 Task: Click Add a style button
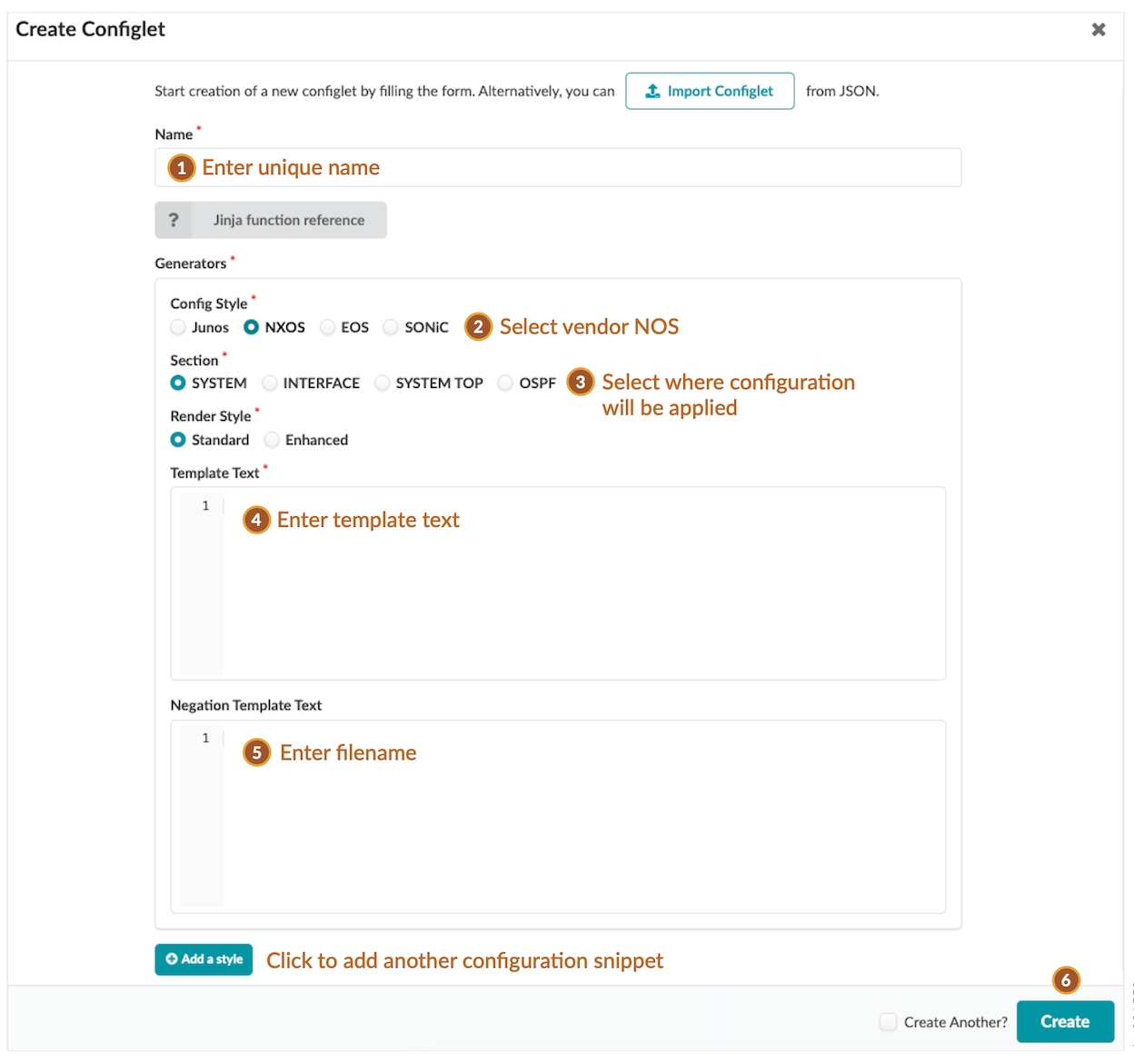tap(204, 960)
